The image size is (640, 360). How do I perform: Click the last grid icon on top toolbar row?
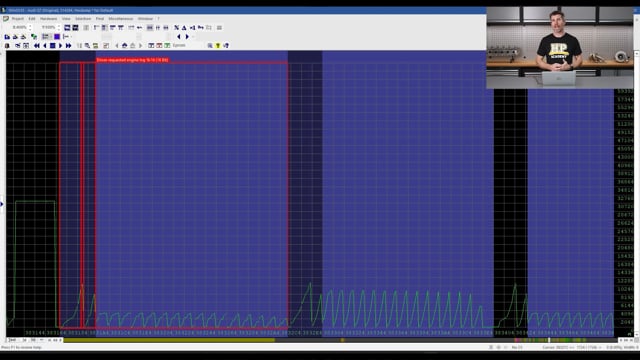219,28
